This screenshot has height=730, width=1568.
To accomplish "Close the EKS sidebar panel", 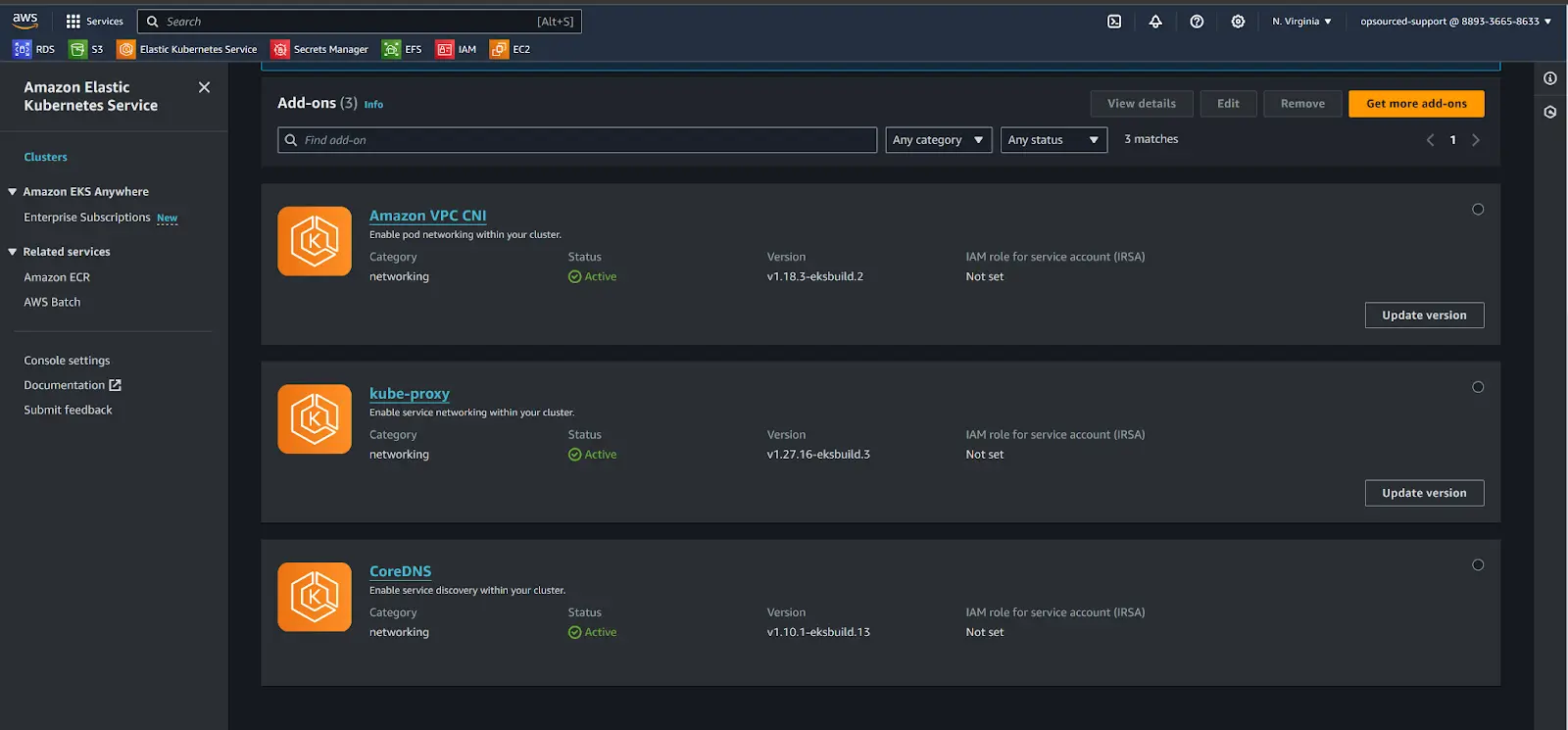I will 204,87.
